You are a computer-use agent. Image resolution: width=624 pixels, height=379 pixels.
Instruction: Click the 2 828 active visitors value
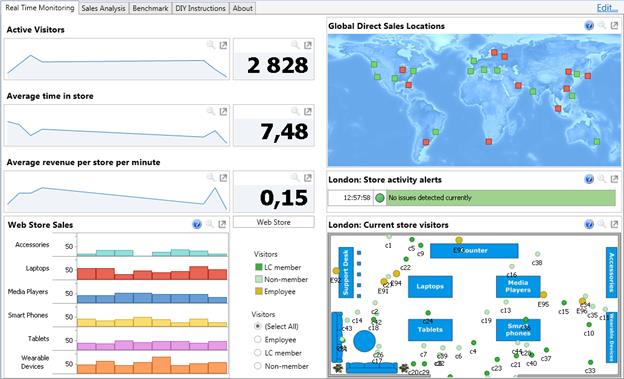click(x=277, y=65)
